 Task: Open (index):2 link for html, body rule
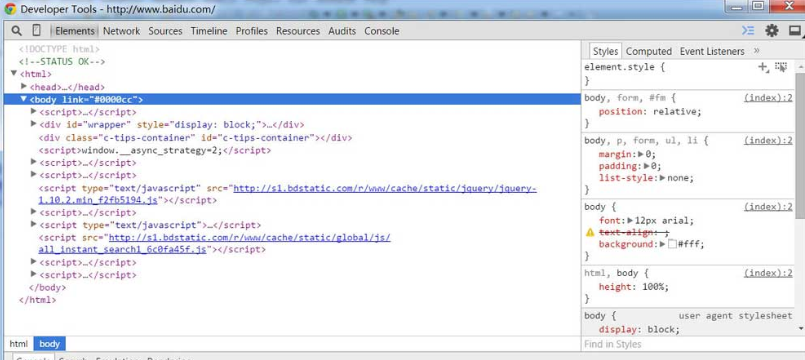pyautogui.click(x=768, y=273)
